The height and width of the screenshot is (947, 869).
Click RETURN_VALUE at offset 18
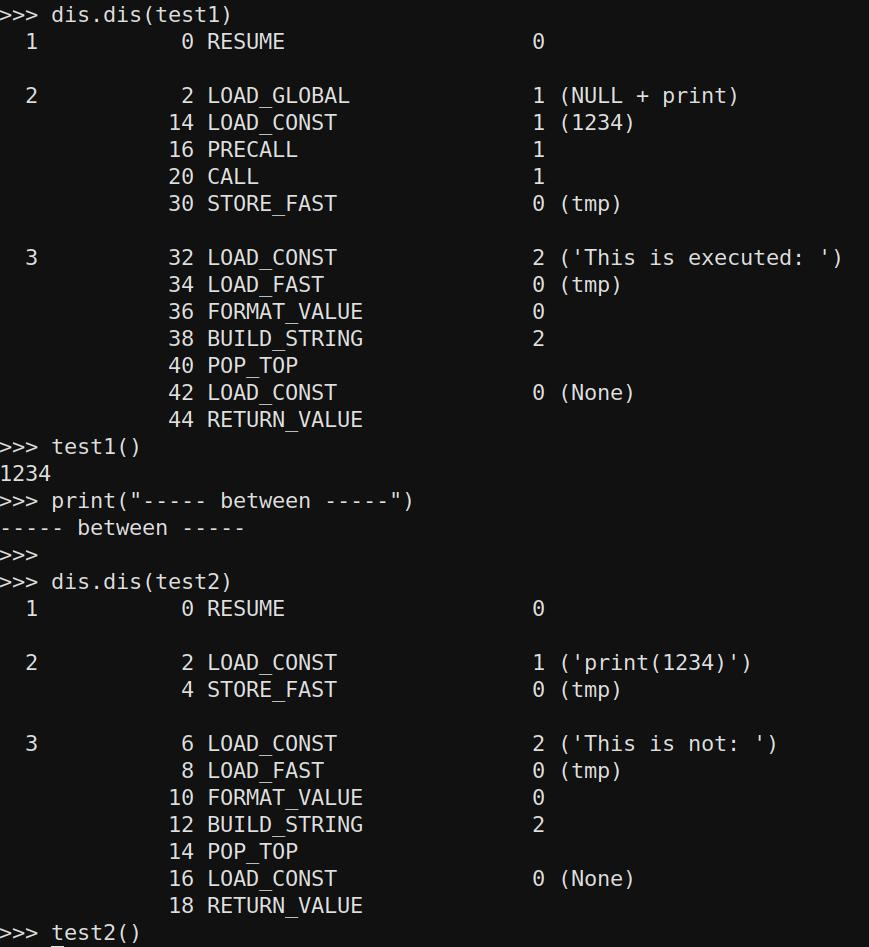[284, 906]
